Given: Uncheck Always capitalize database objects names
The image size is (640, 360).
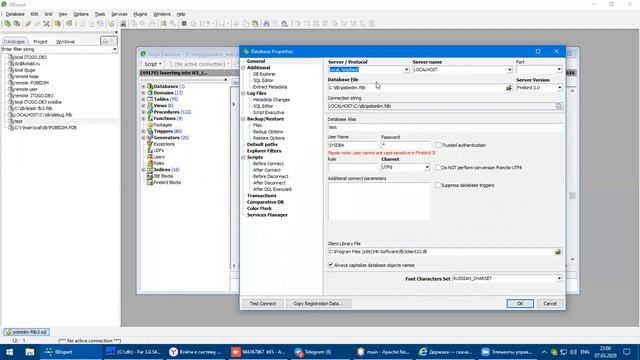Looking at the screenshot, I should (331, 265).
